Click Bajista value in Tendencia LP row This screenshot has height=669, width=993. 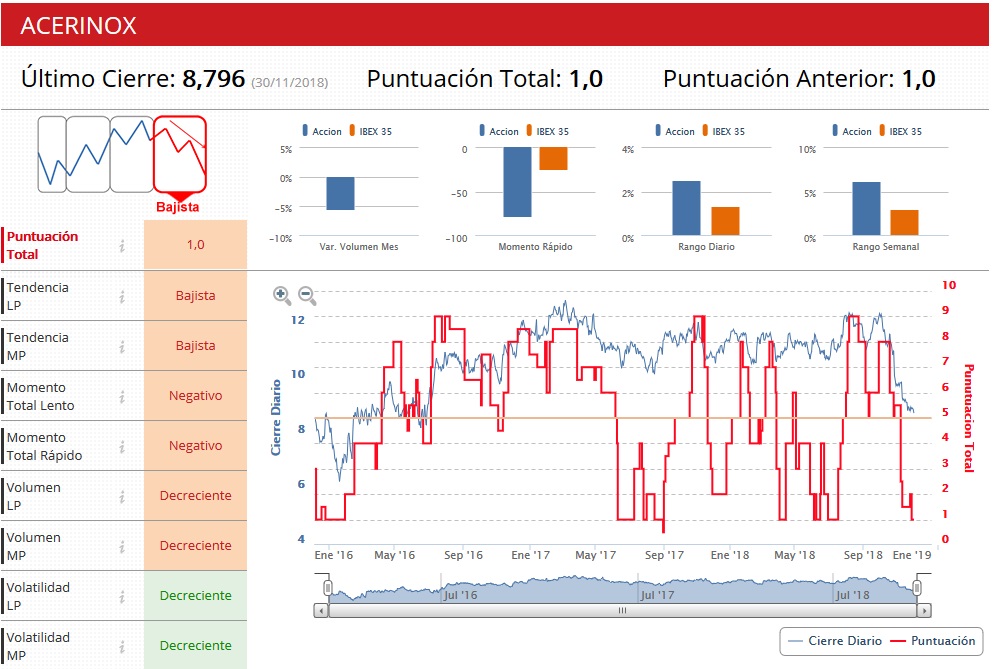pos(195,295)
